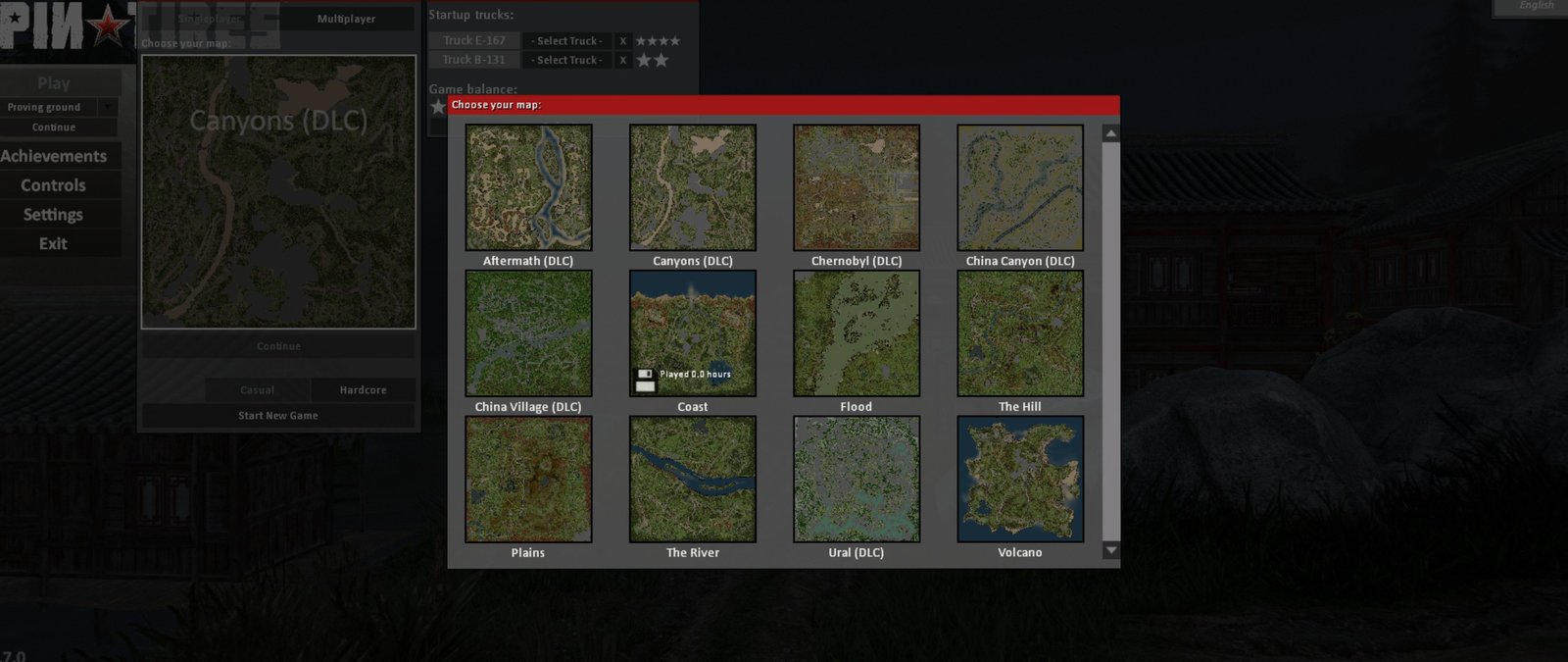
Task: Switch to the Multiplayer tab
Action: tap(346, 19)
